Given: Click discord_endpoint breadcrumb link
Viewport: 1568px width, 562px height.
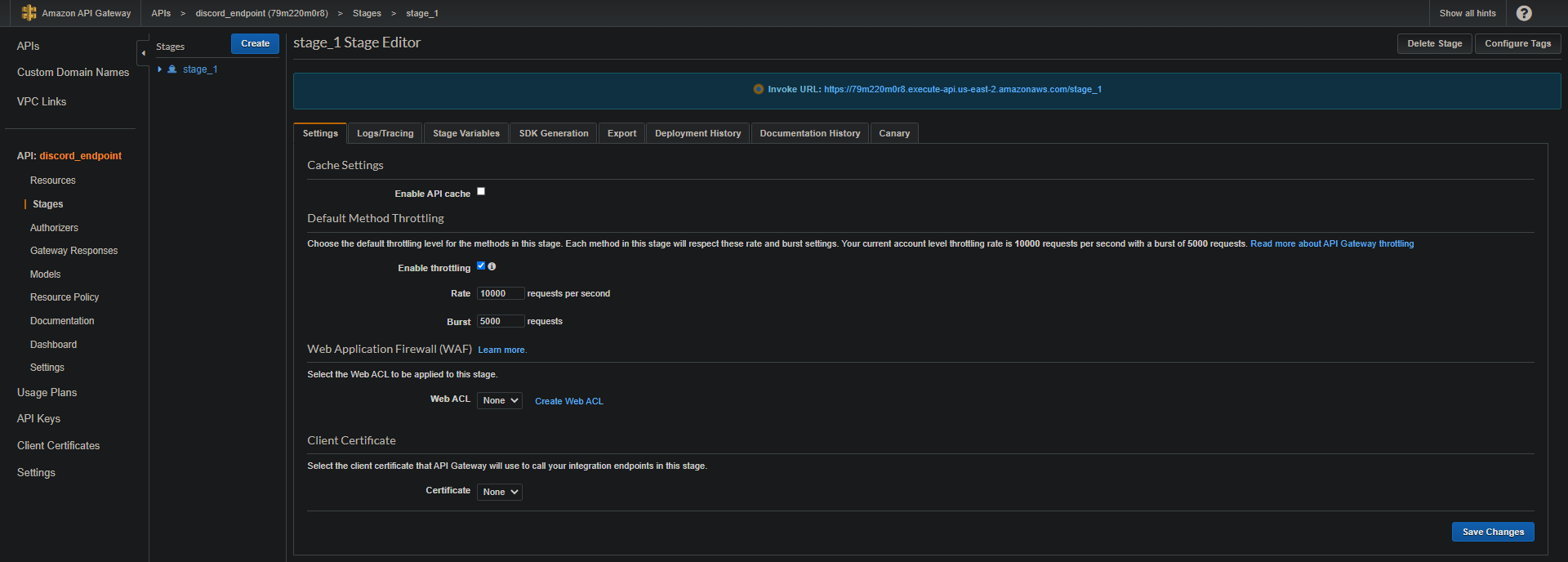Looking at the screenshot, I should 261,13.
